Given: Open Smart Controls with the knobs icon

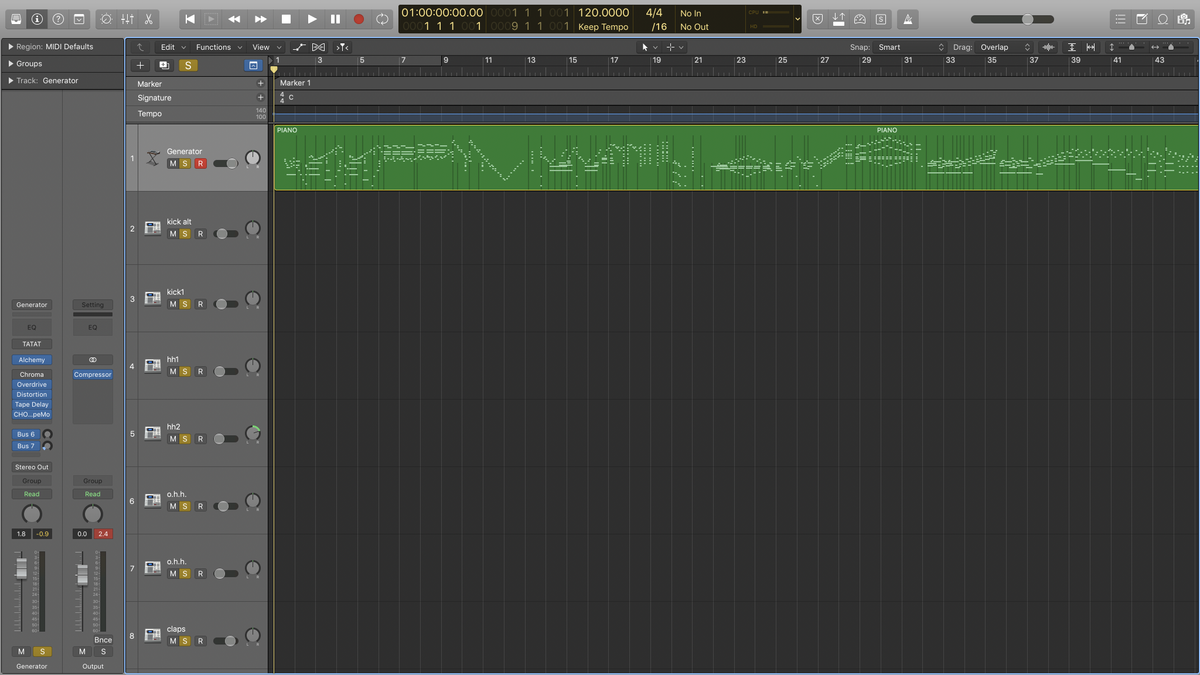Looking at the screenshot, I should 105,18.
